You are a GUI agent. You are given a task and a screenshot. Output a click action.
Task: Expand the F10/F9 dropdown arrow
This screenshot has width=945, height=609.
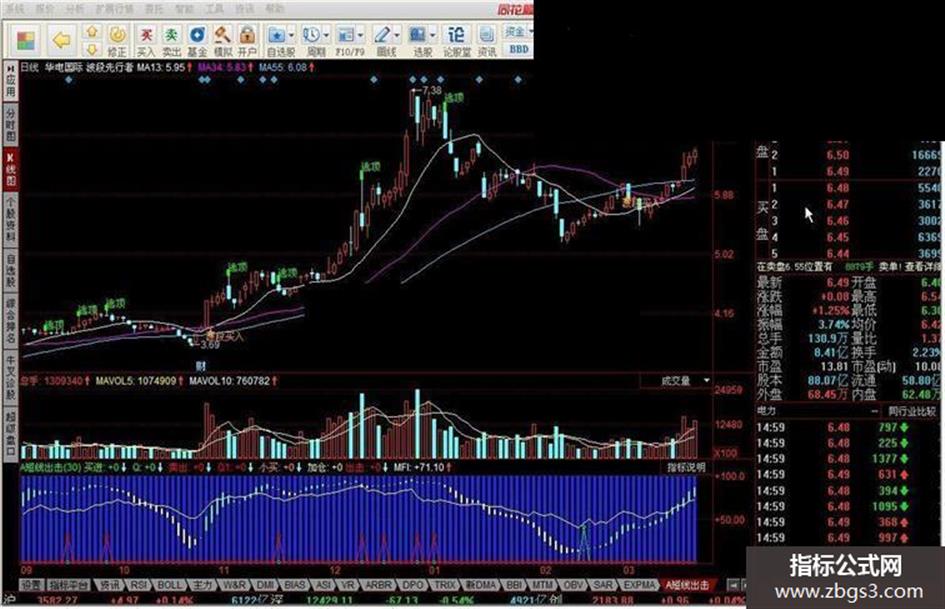click(x=360, y=35)
